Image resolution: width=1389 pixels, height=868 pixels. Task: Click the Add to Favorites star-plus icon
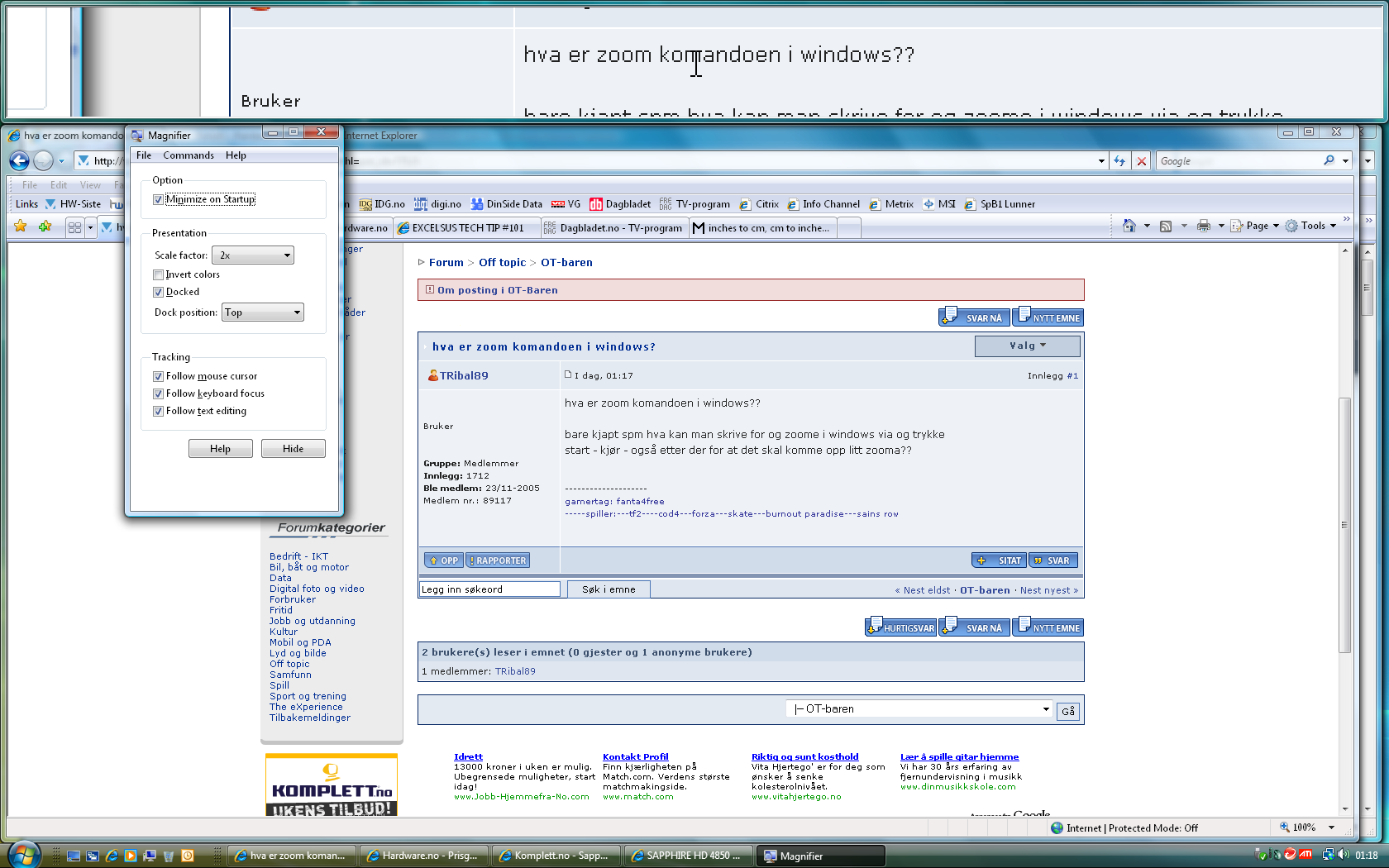pyautogui.click(x=45, y=226)
